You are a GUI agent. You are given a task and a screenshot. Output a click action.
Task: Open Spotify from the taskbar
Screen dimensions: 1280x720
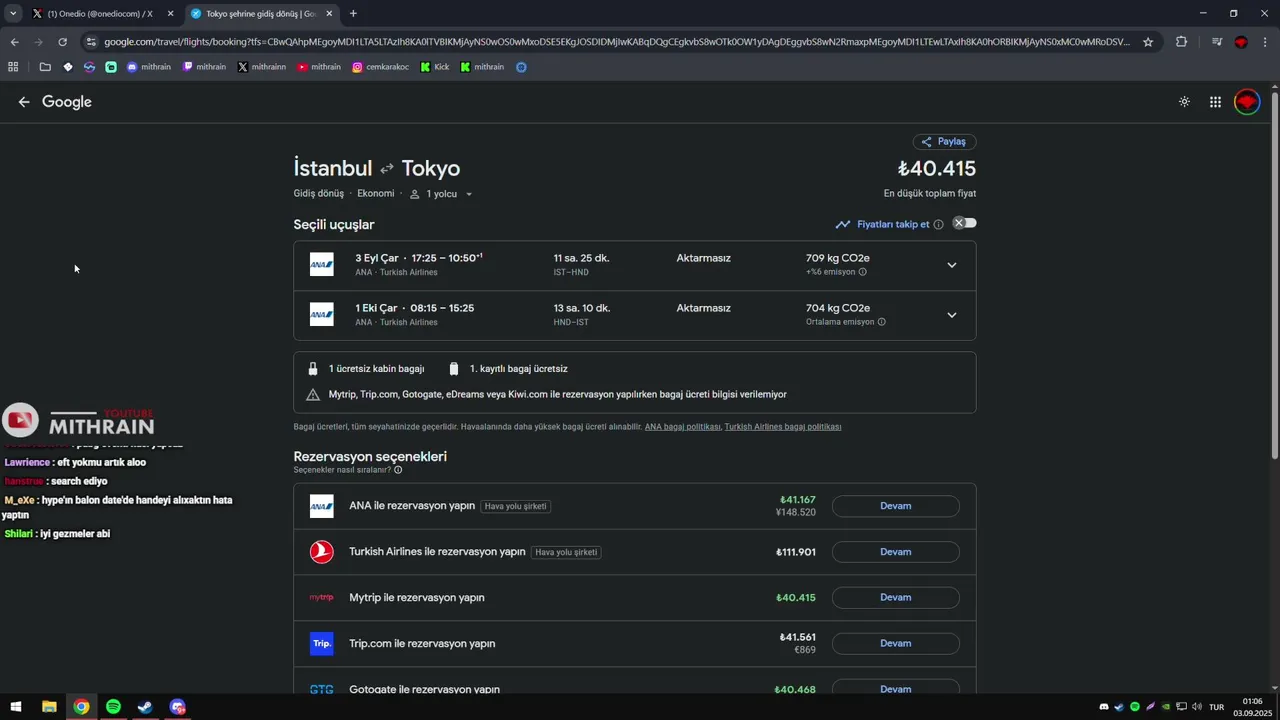(x=113, y=707)
